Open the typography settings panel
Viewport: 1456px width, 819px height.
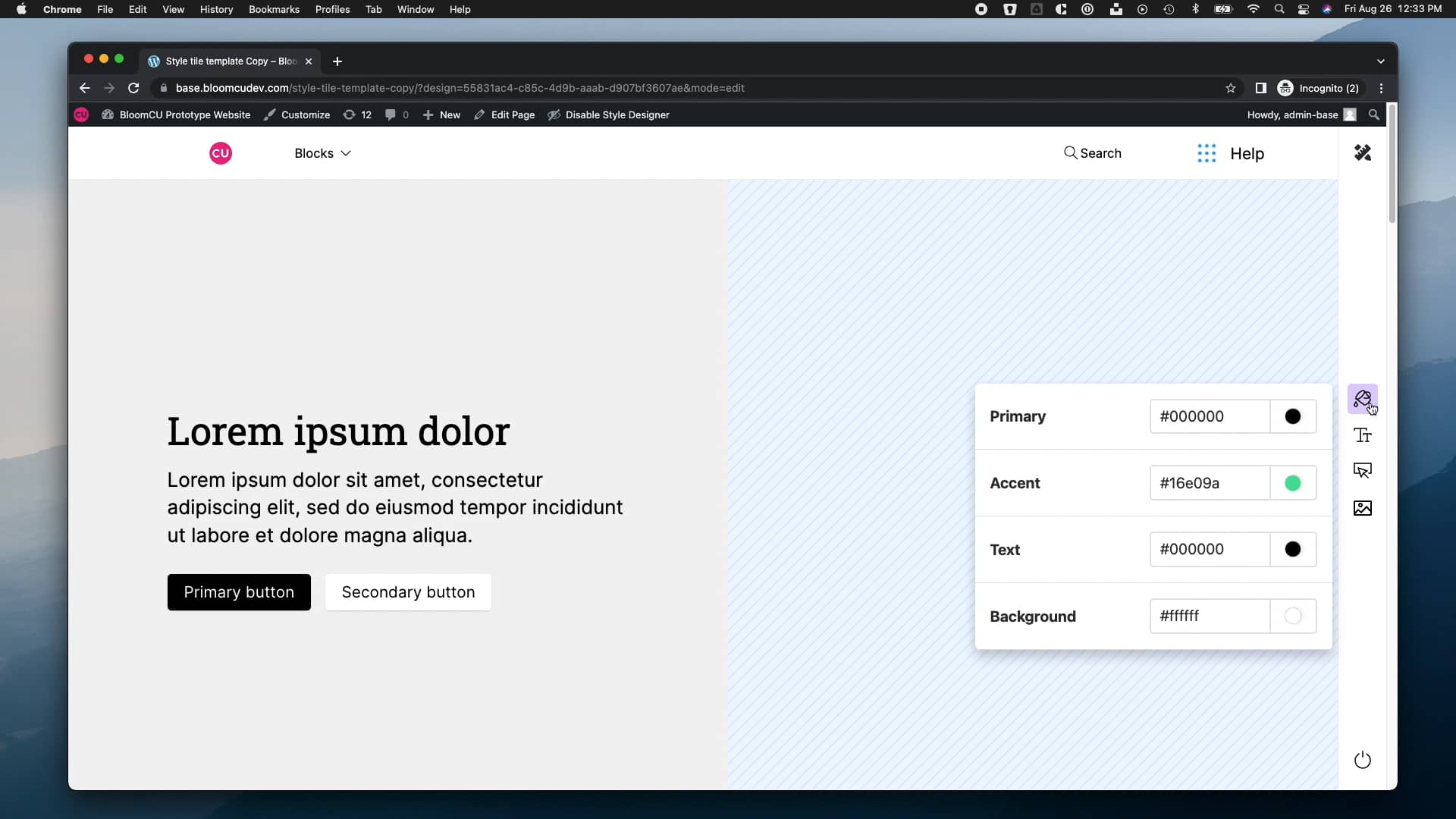coord(1363,435)
